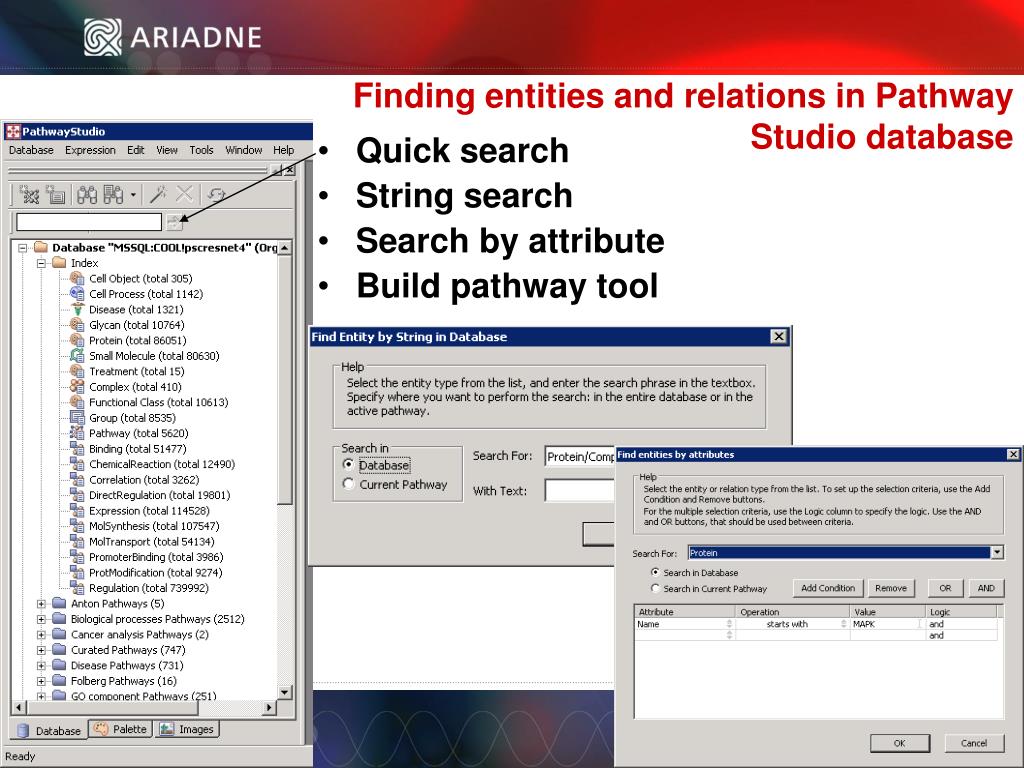This screenshot has height=768, width=1024.
Task: Select ProtModification (total 9274) in the index
Action: 155,573
